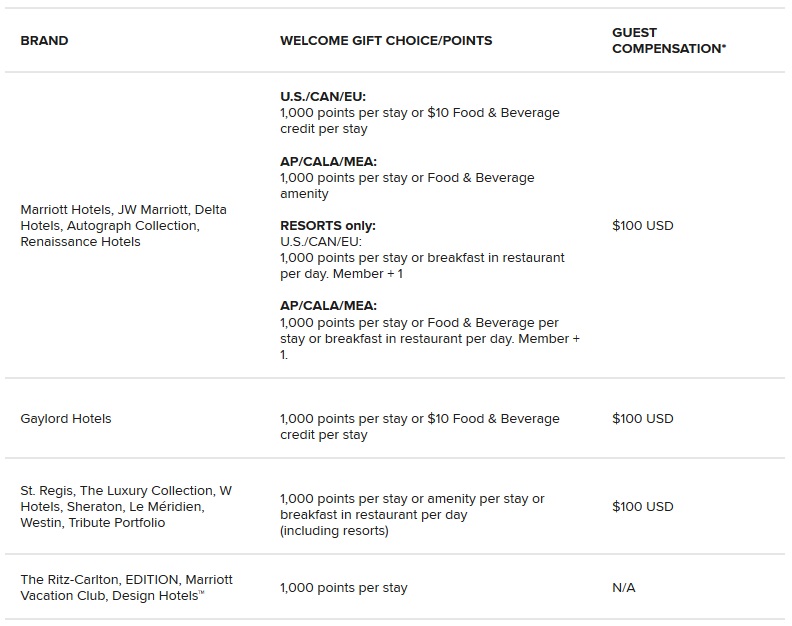Click the RESORTS only heading
This screenshot has height=626, width=792.
(x=328, y=226)
